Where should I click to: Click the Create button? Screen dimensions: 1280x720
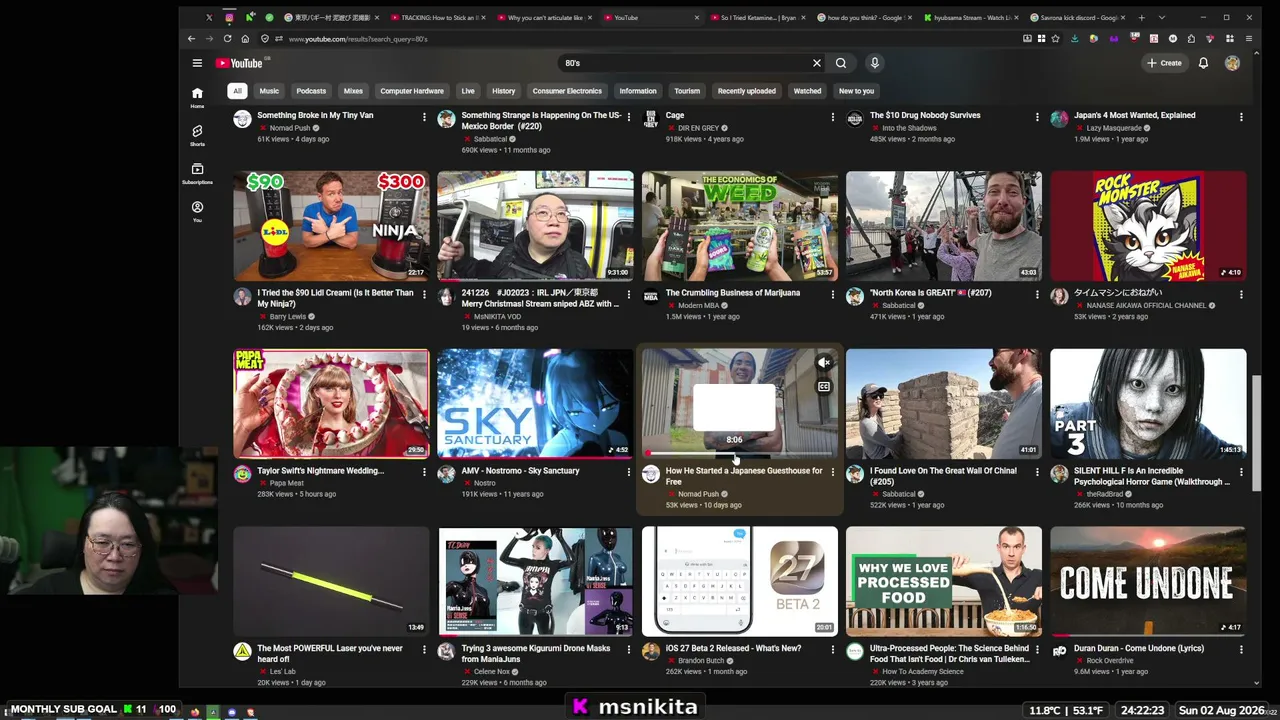coord(1165,63)
